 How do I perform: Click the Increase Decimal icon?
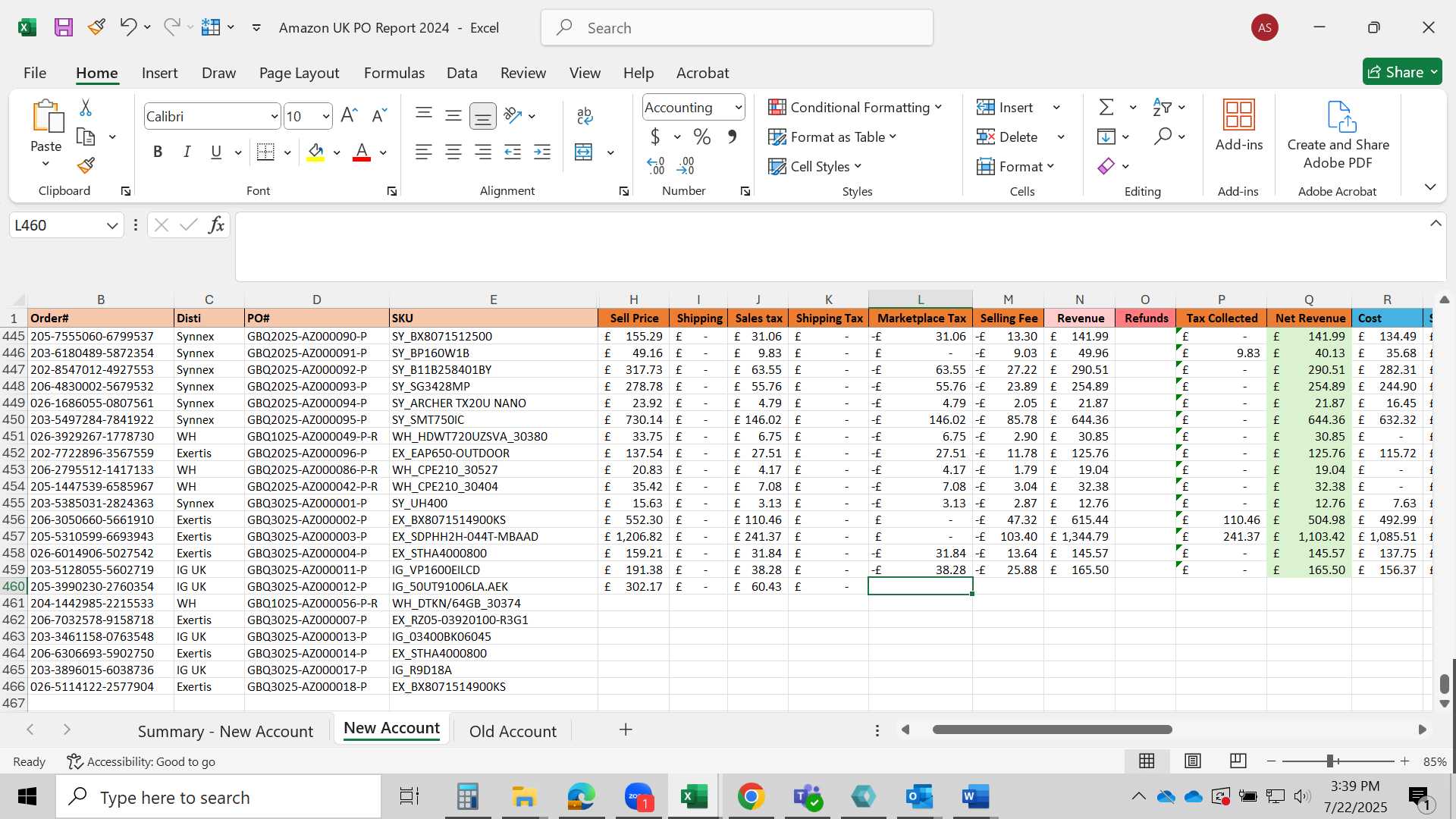[656, 165]
